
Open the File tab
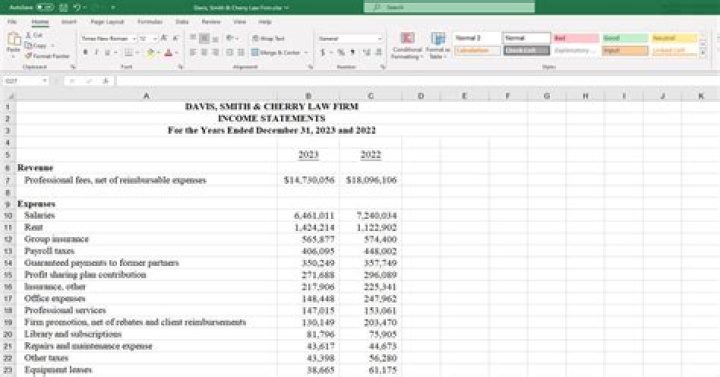click(x=12, y=22)
